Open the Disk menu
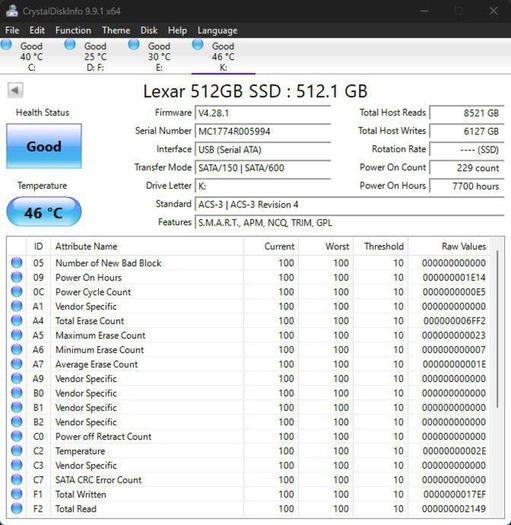Image resolution: width=511 pixels, height=525 pixels. tap(149, 30)
